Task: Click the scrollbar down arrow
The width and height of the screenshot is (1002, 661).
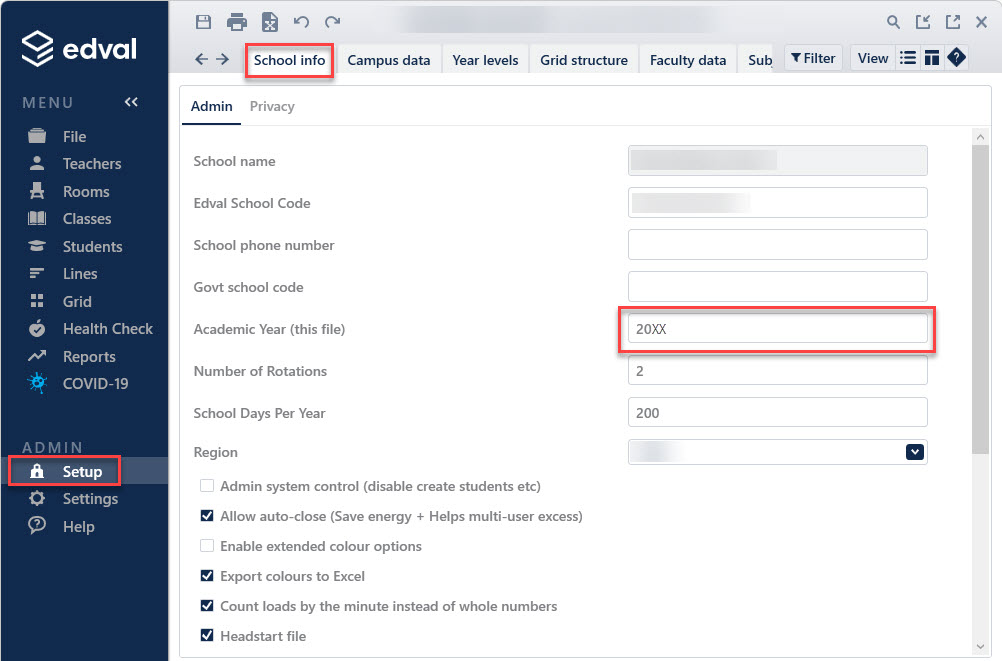Action: pos(980,647)
